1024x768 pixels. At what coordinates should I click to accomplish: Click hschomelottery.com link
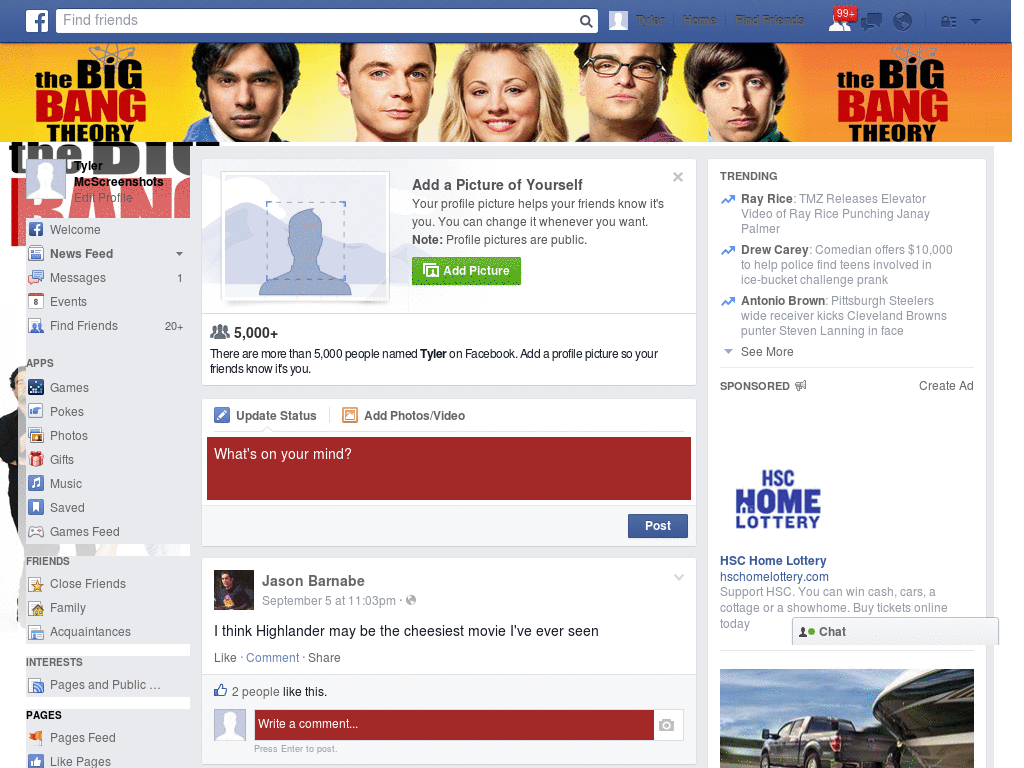[x=774, y=577]
